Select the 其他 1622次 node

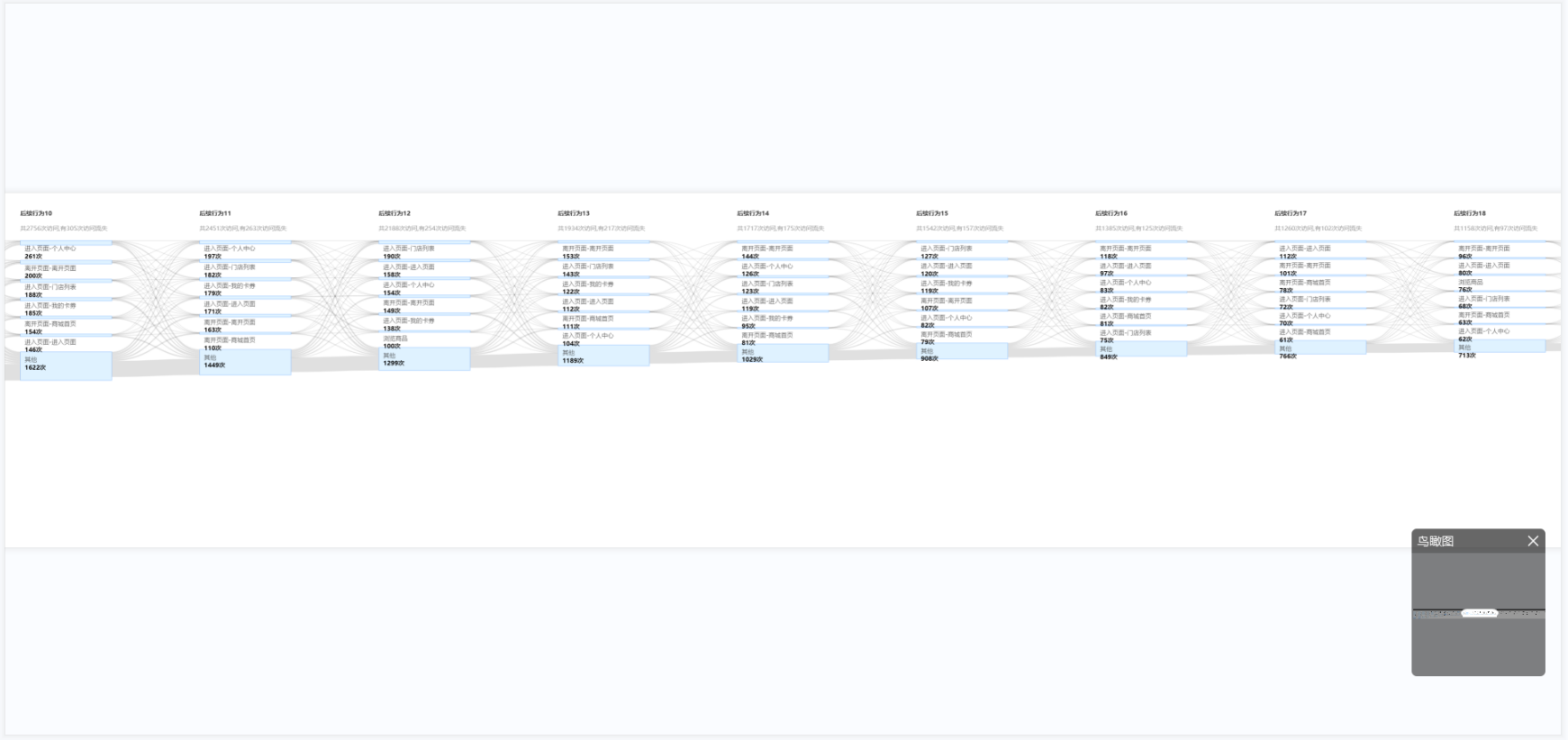point(67,365)
